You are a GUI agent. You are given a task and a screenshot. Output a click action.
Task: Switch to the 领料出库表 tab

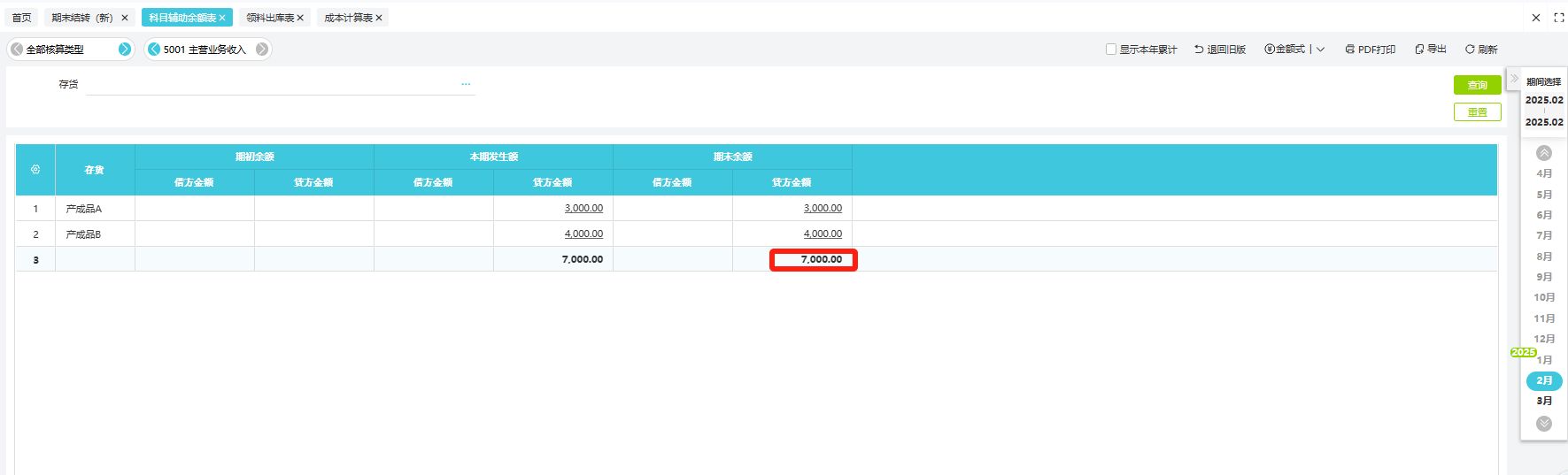click(269, 18)
